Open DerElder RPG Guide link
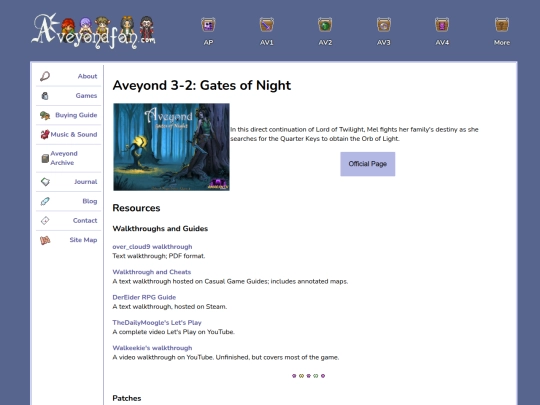This screenshot has width=540, height=405. pyautogui.click(x=144, y=297)
